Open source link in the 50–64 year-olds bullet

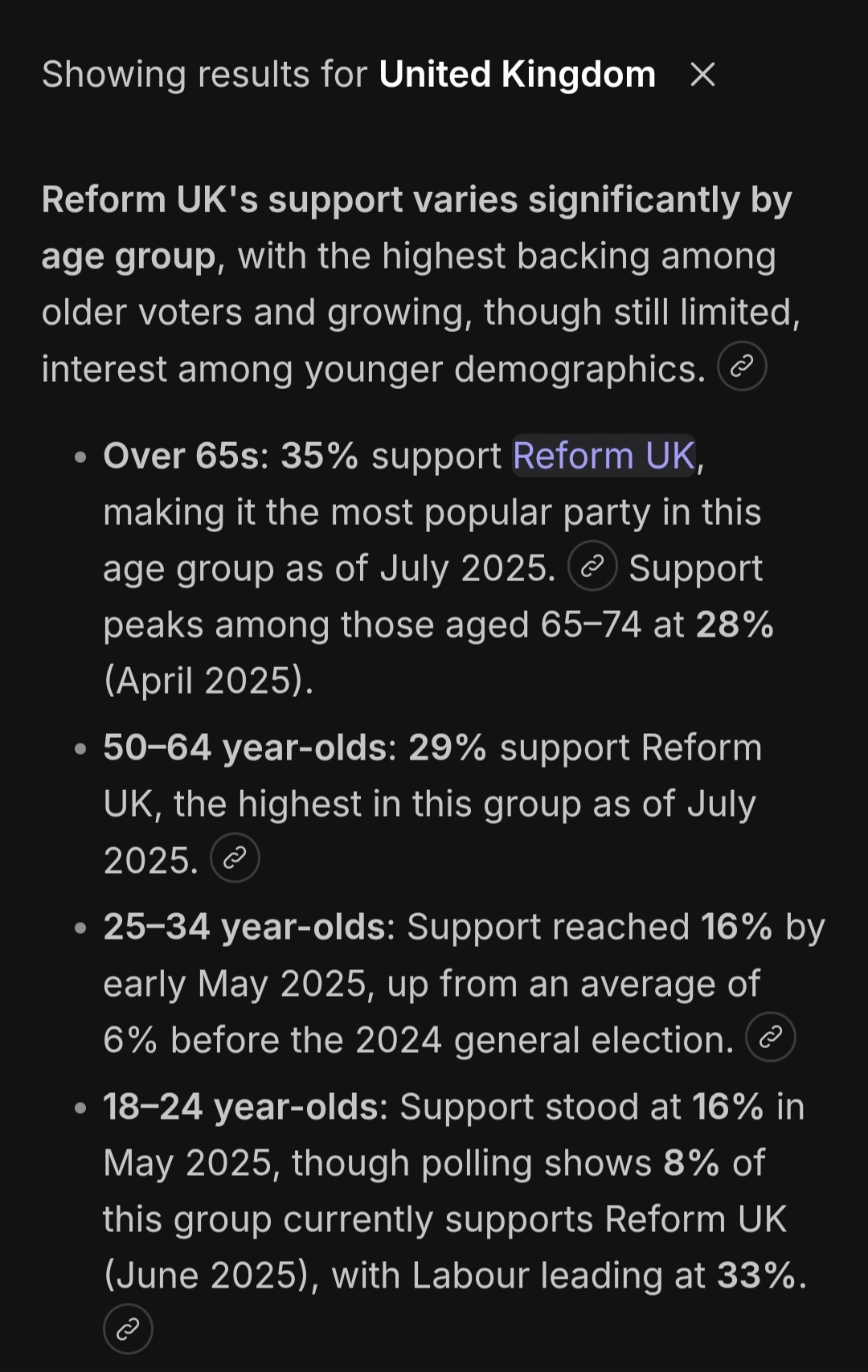(x=235, y=858)
